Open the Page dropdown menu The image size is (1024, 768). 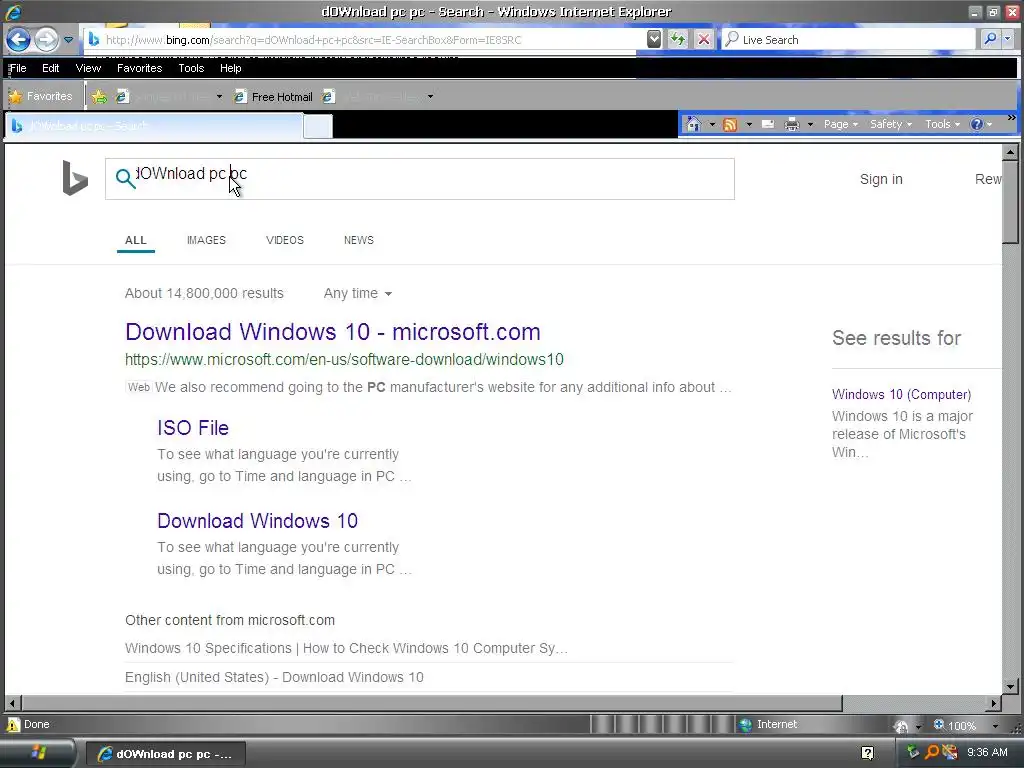click(840, 124)
